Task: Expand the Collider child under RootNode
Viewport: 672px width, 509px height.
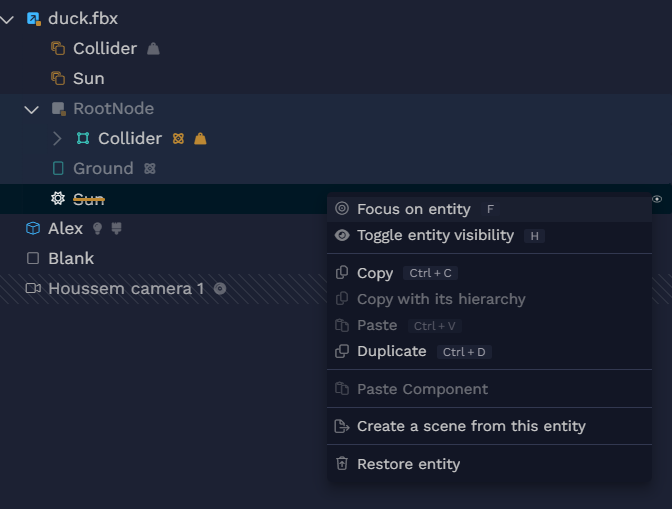Action: 57,138
